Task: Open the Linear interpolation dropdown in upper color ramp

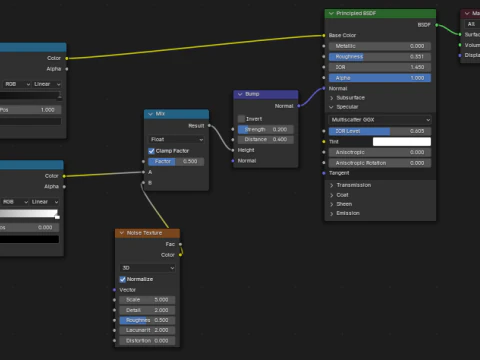Action: pos(47,84)
